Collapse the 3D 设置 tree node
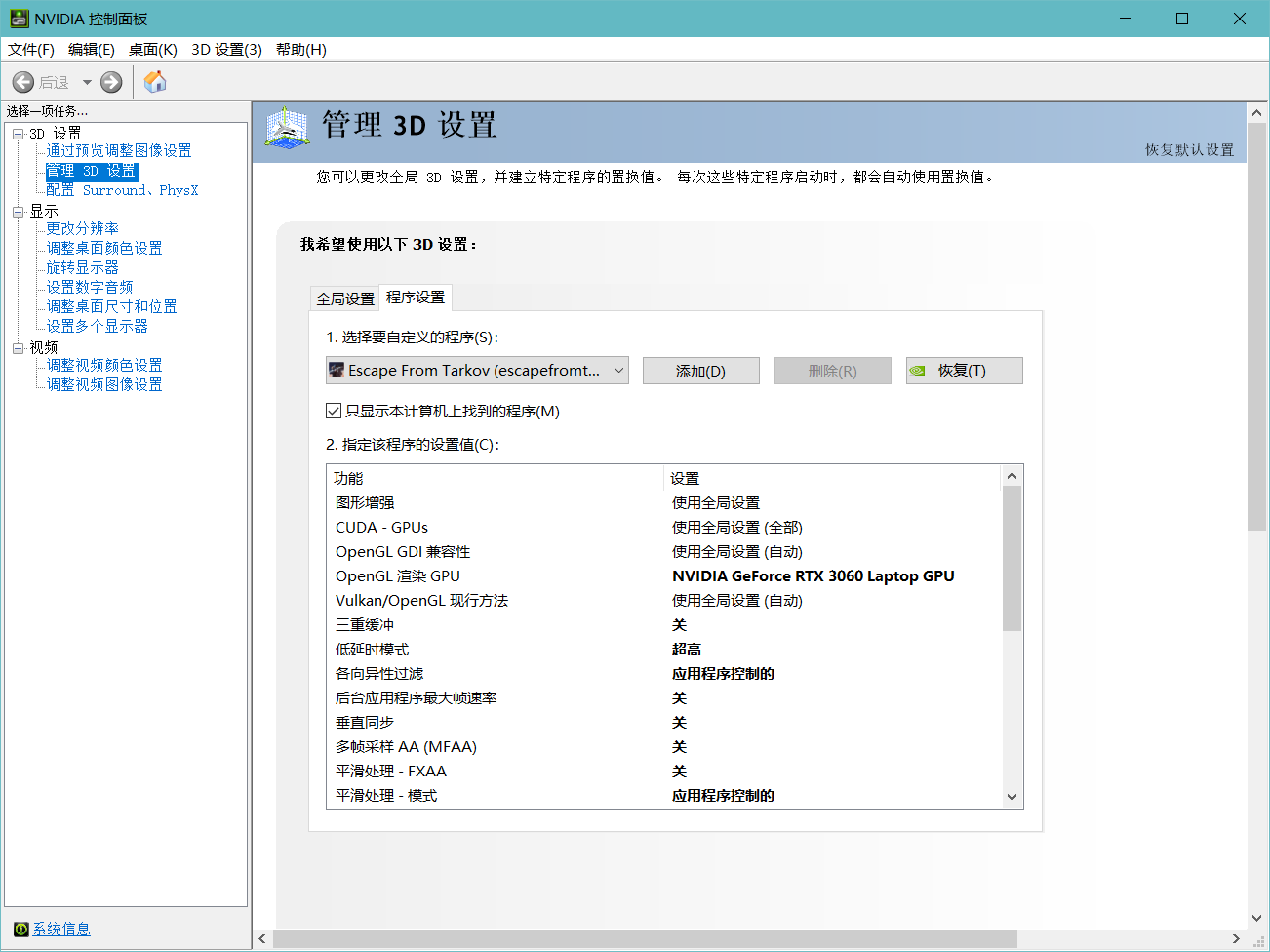Viewport: 1270px width, 952px height. coord(16,132)
